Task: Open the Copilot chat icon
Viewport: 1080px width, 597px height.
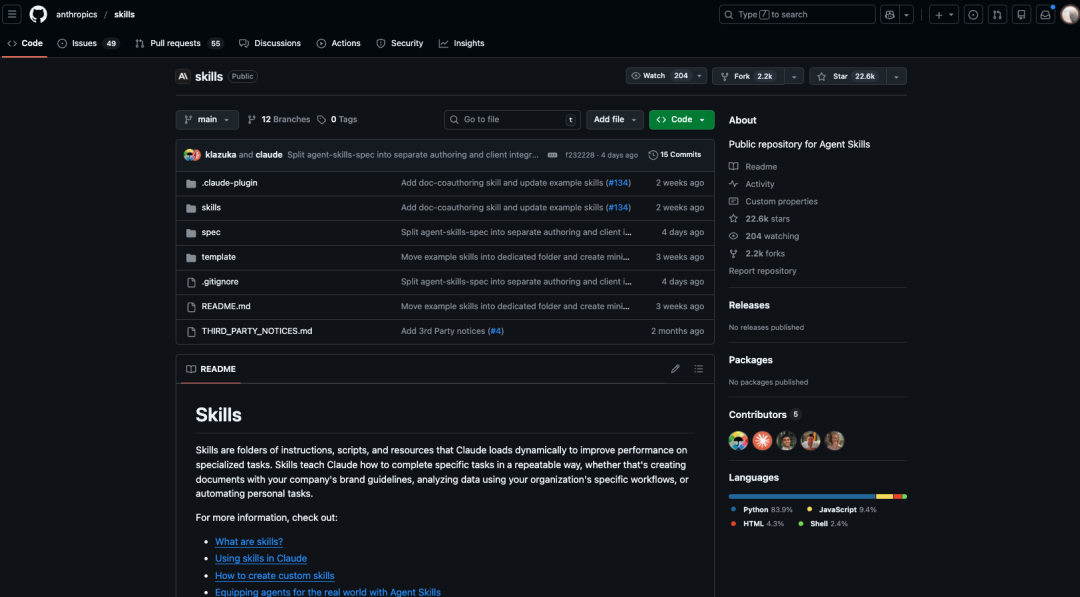Action: click(x=890, y=14)
